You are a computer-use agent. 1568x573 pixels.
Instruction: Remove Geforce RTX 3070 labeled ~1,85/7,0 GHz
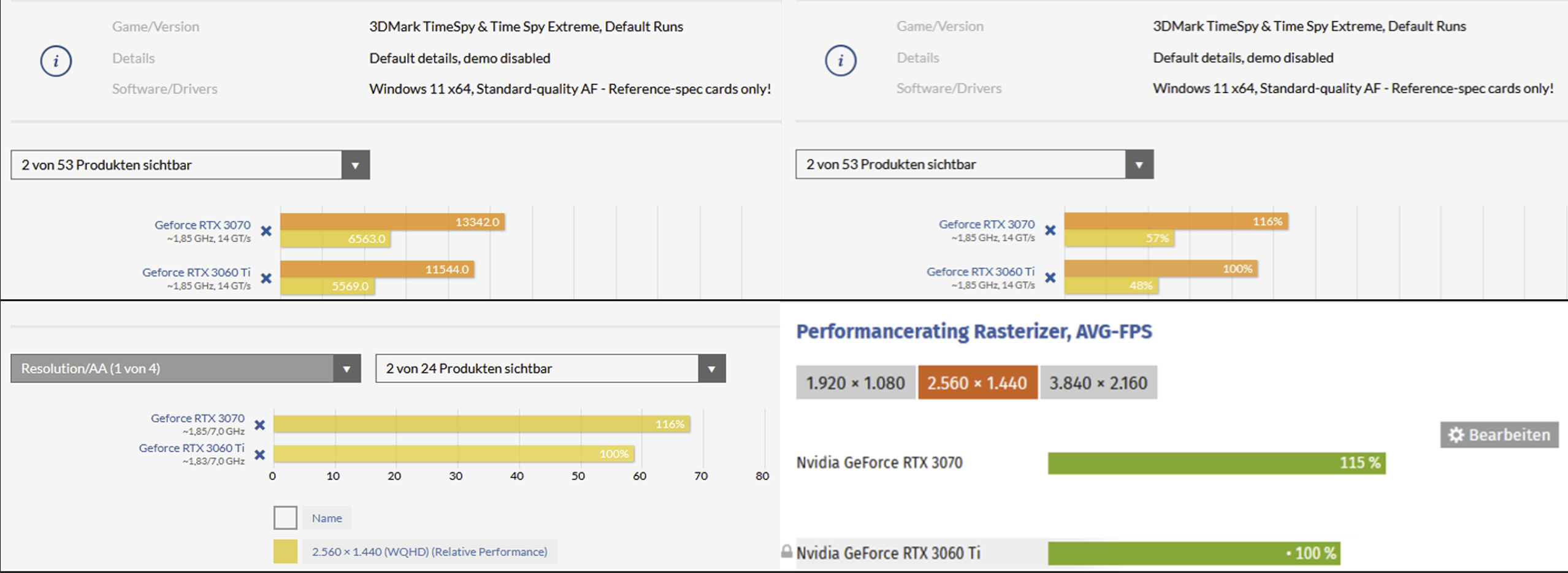[x=260, y=425]
